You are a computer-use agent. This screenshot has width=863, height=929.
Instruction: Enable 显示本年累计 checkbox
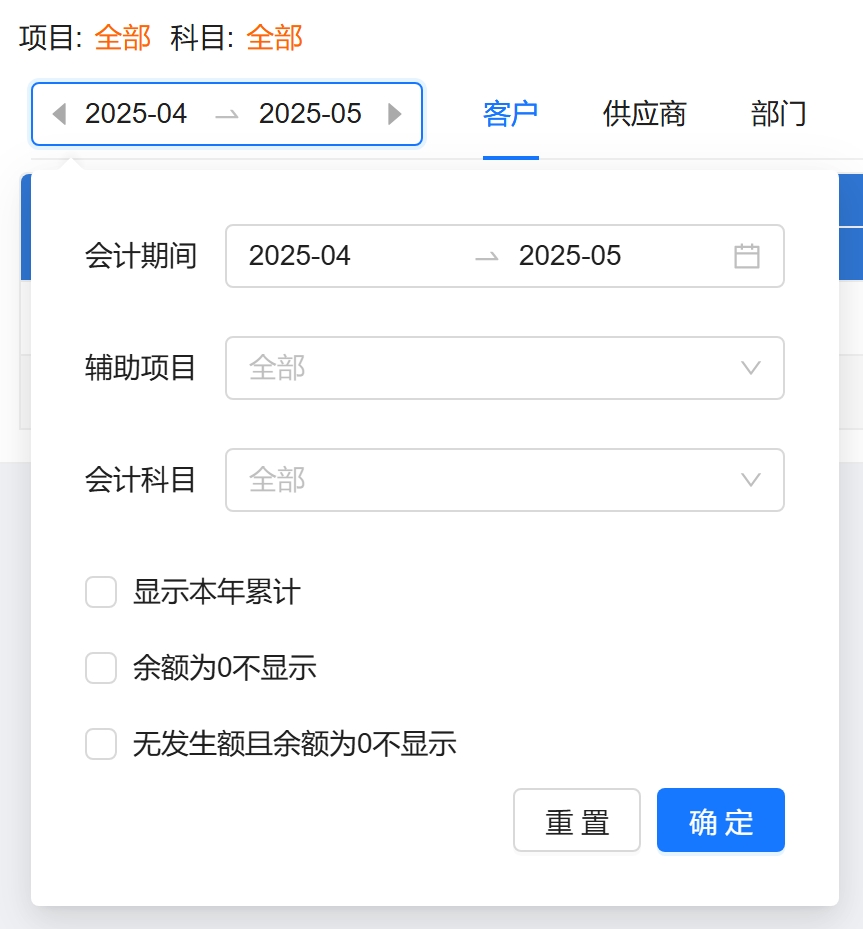click(101, 592)
